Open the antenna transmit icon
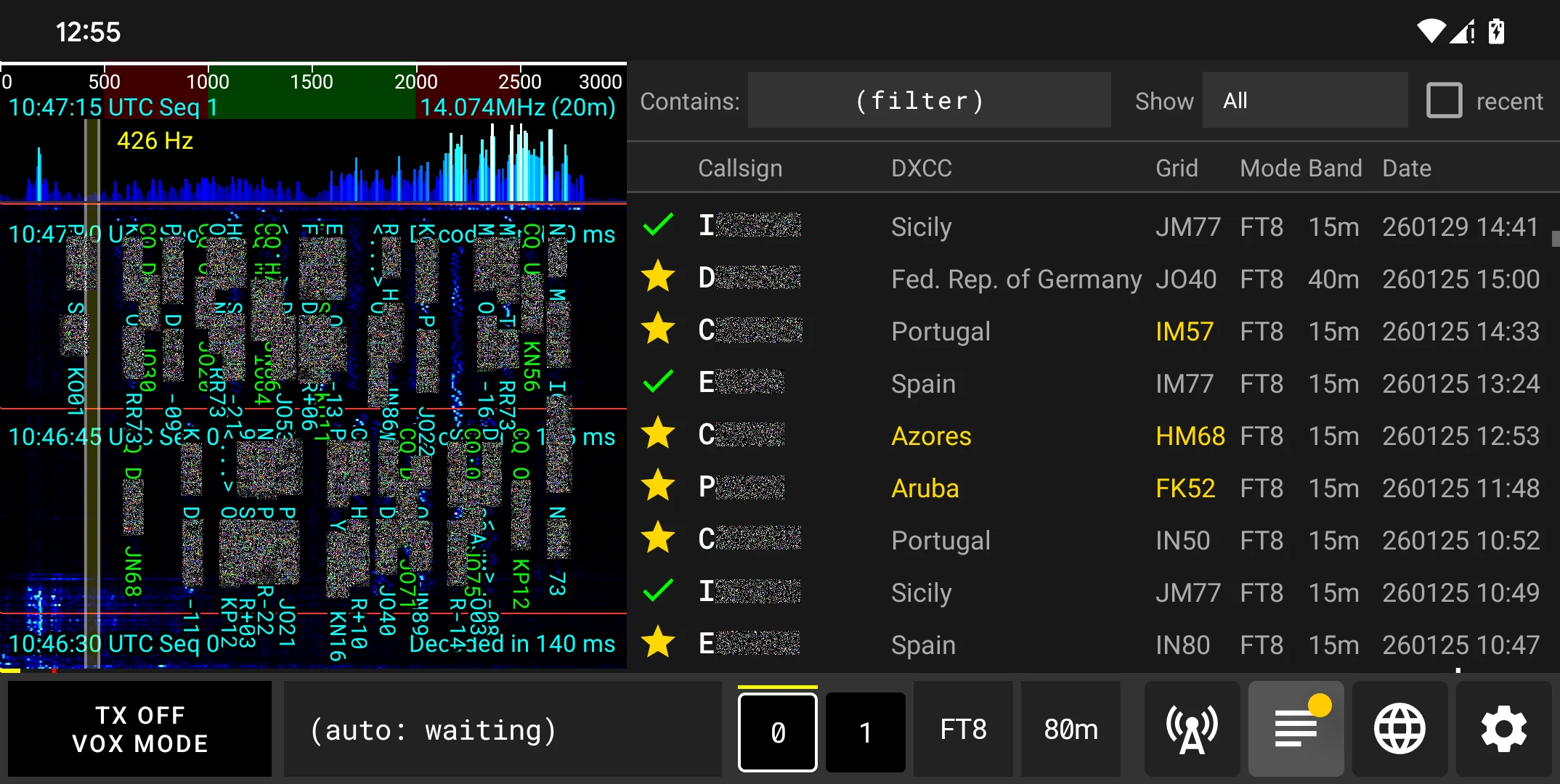This screenshot has height=784, width=1560. pyautogui.click(x=1192, y=729)
